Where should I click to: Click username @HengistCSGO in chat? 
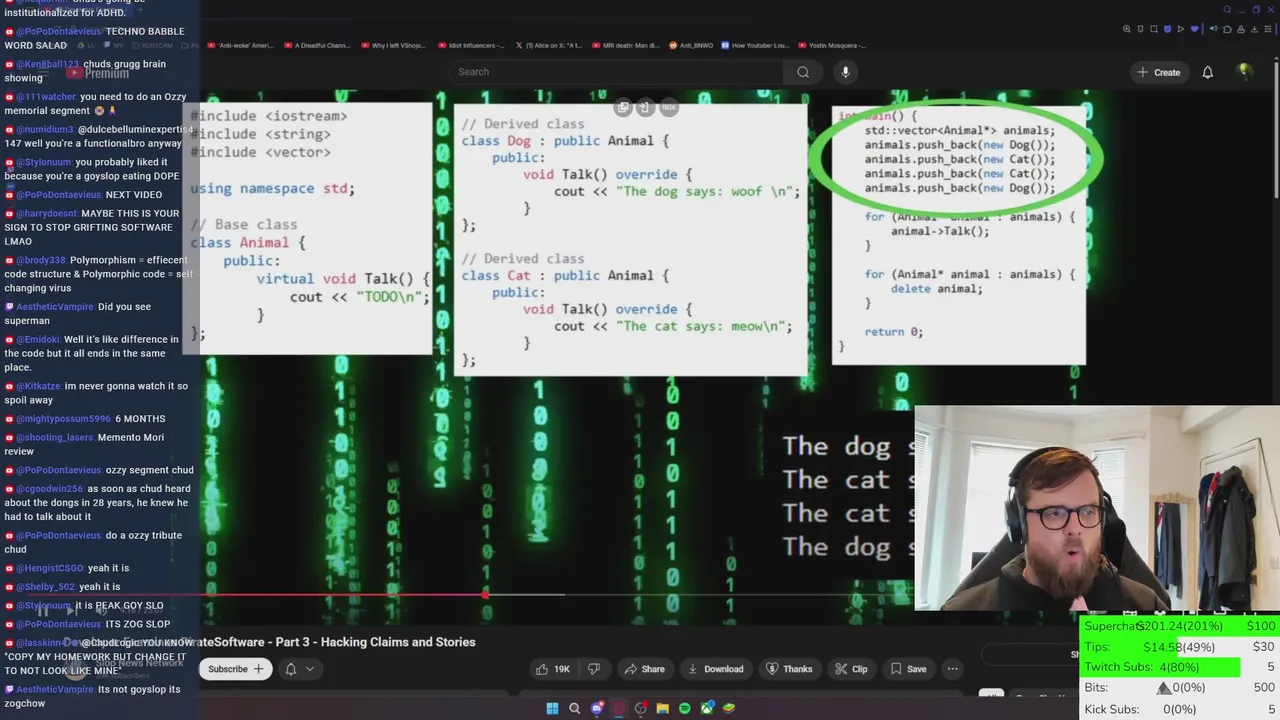click(x=49, y=568)
